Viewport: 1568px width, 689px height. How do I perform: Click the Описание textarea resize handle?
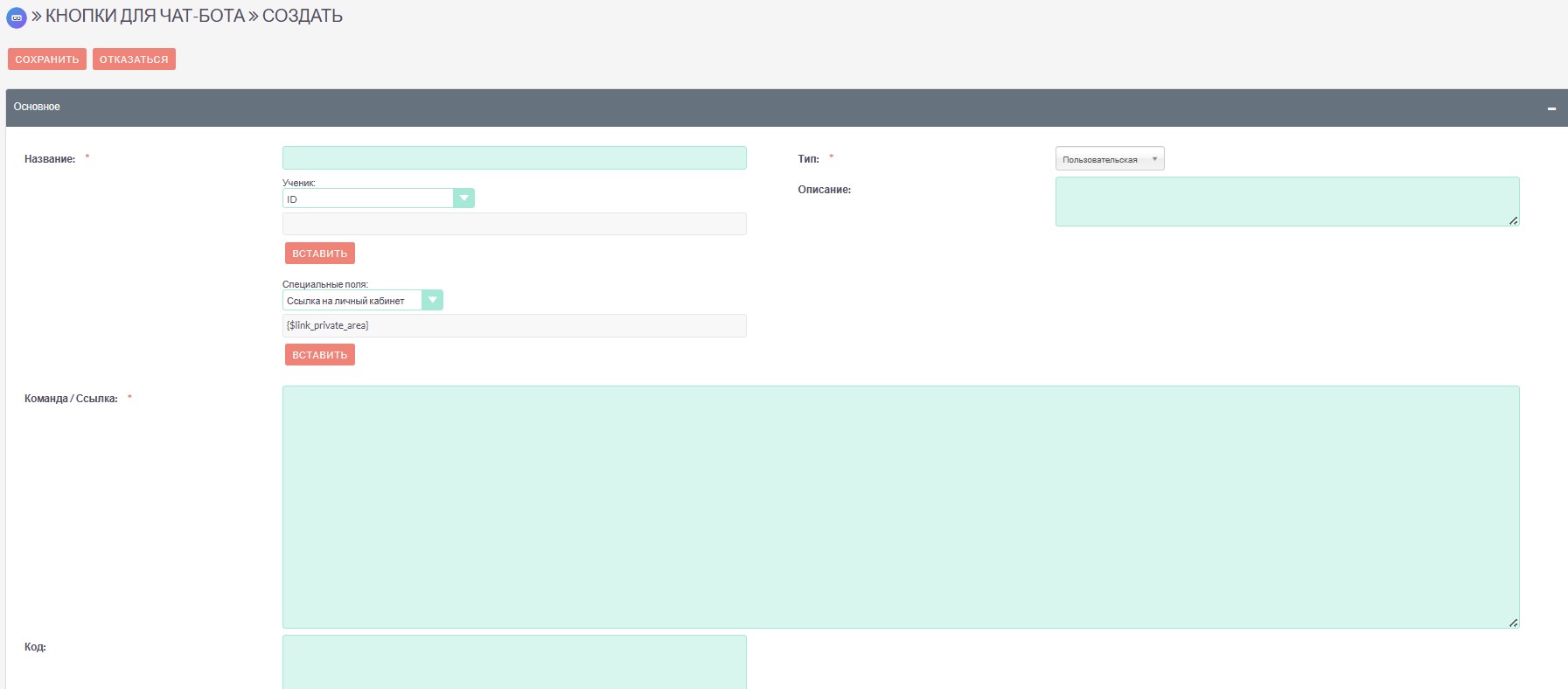click(1513, 220)
